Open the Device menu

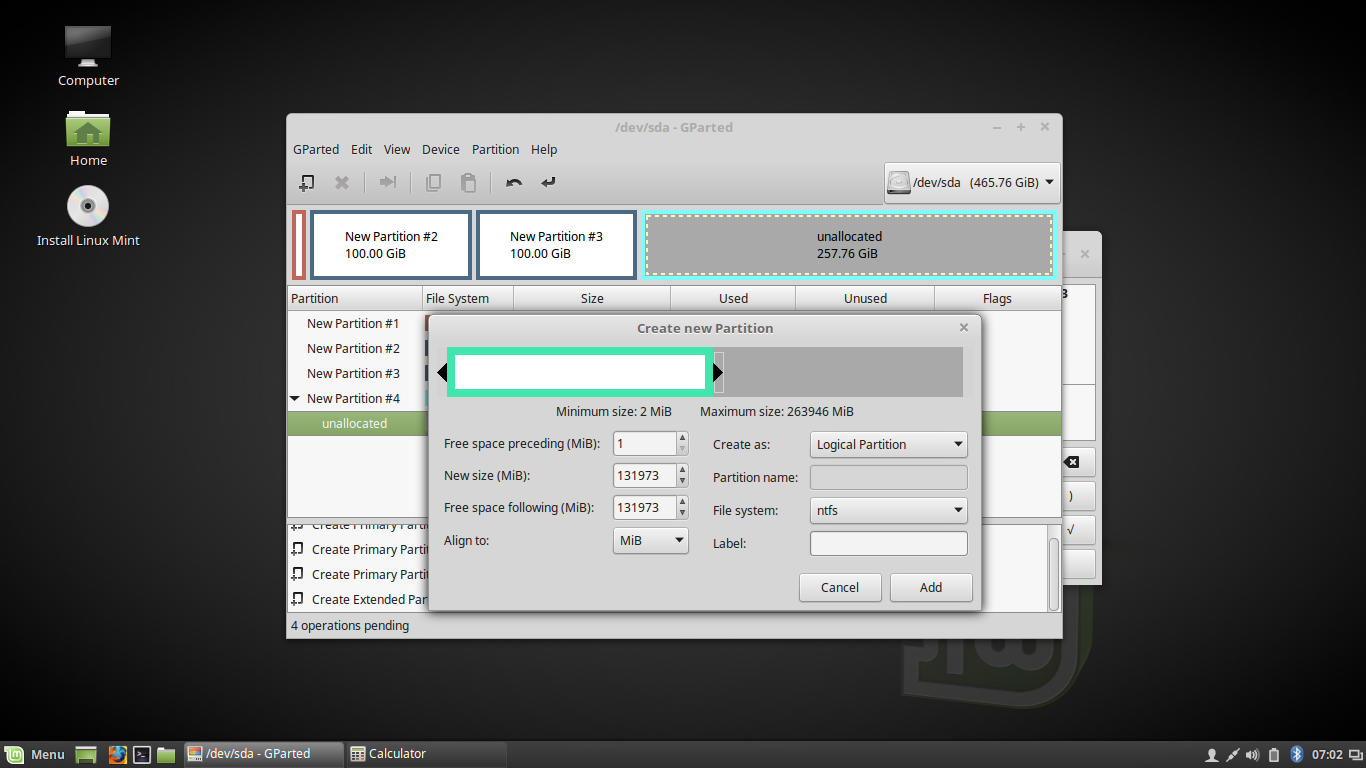click(x=440, y=149)
